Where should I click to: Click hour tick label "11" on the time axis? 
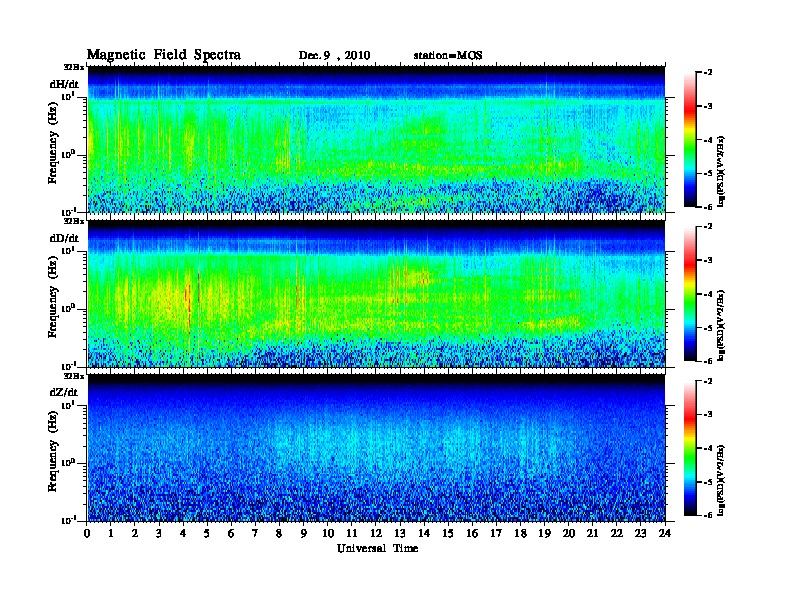coord(352,534)
